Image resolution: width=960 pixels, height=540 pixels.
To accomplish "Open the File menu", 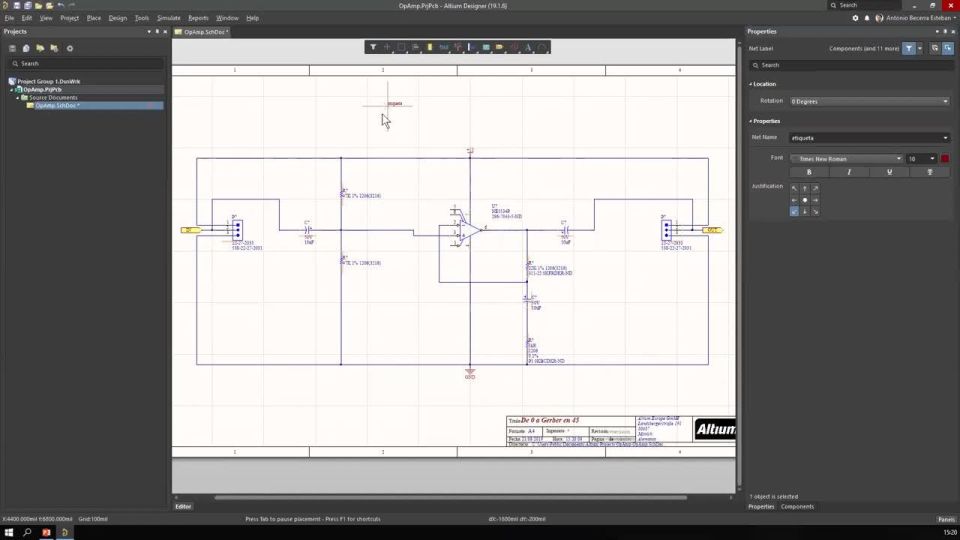I will point(9,18).
